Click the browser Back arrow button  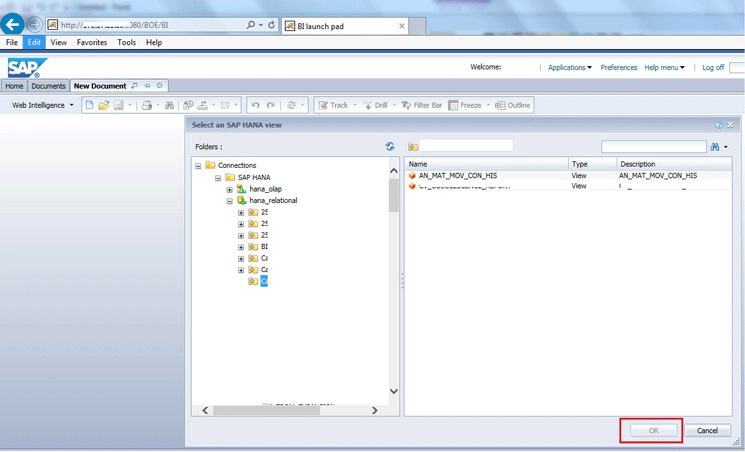click(12, 24)
